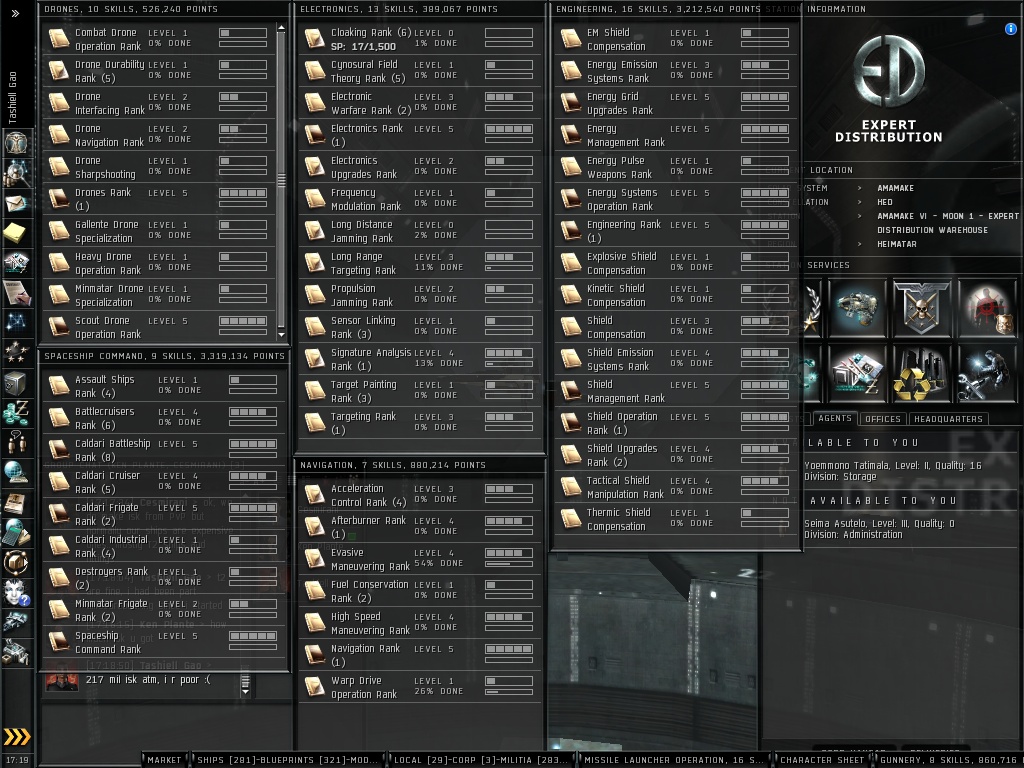Open the signed contract paper icon
This screenshot has width=1024, height=768.
tap(16, 293)
